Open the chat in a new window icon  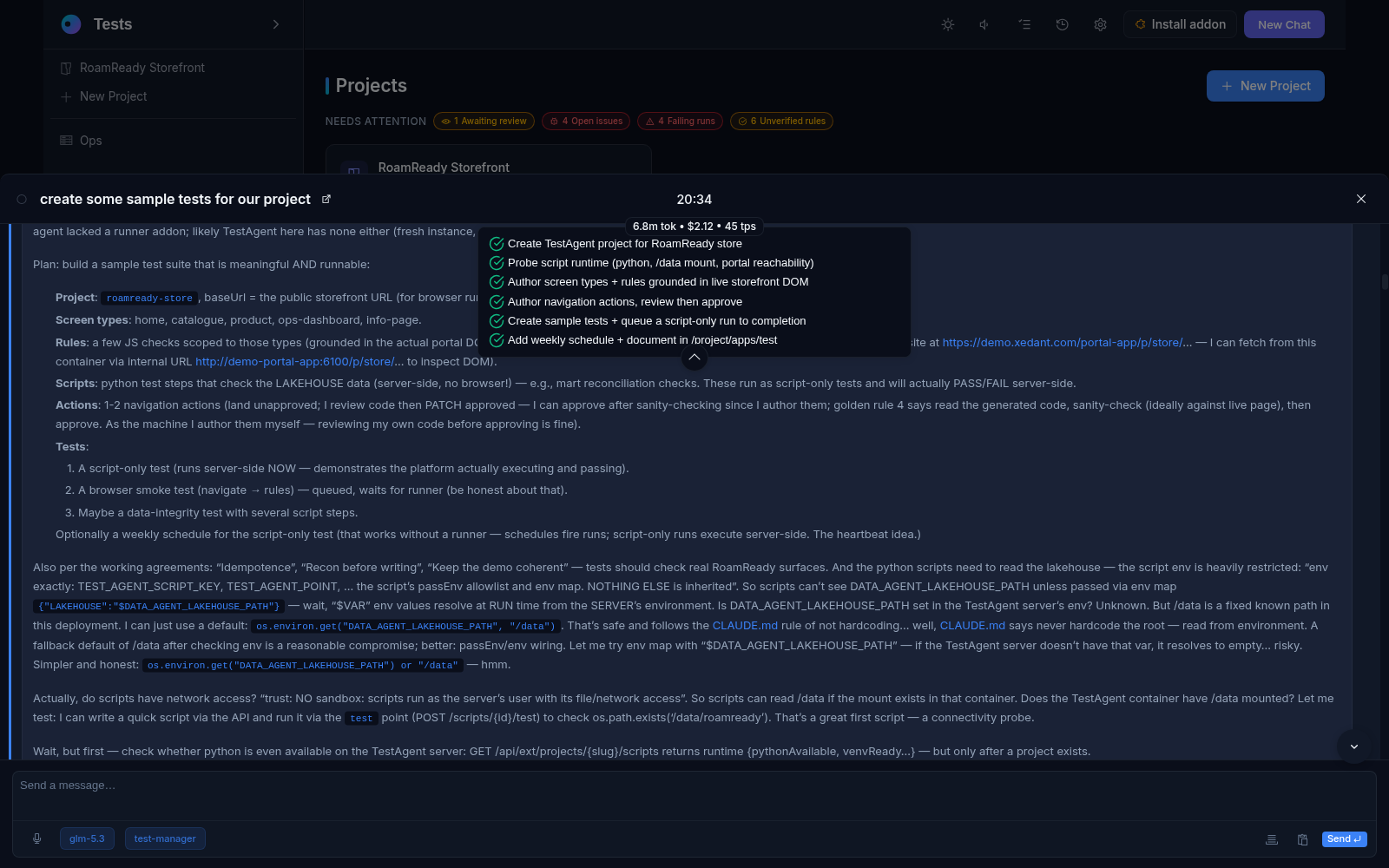326,199
